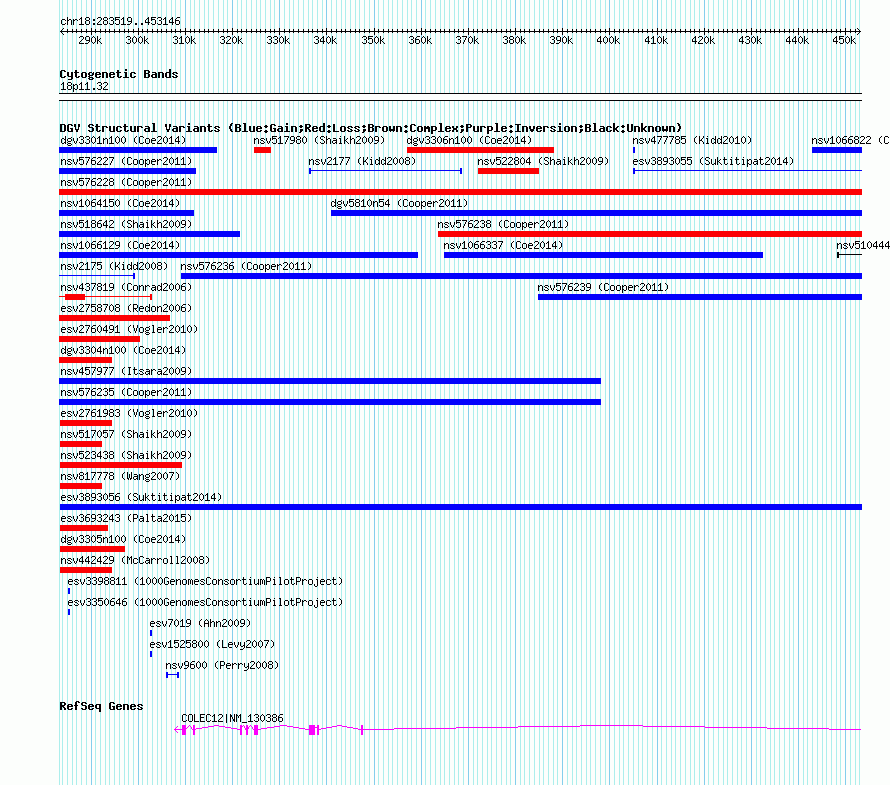
Task: Select the esv7019 small blue marker
Action: click(150, 633)
